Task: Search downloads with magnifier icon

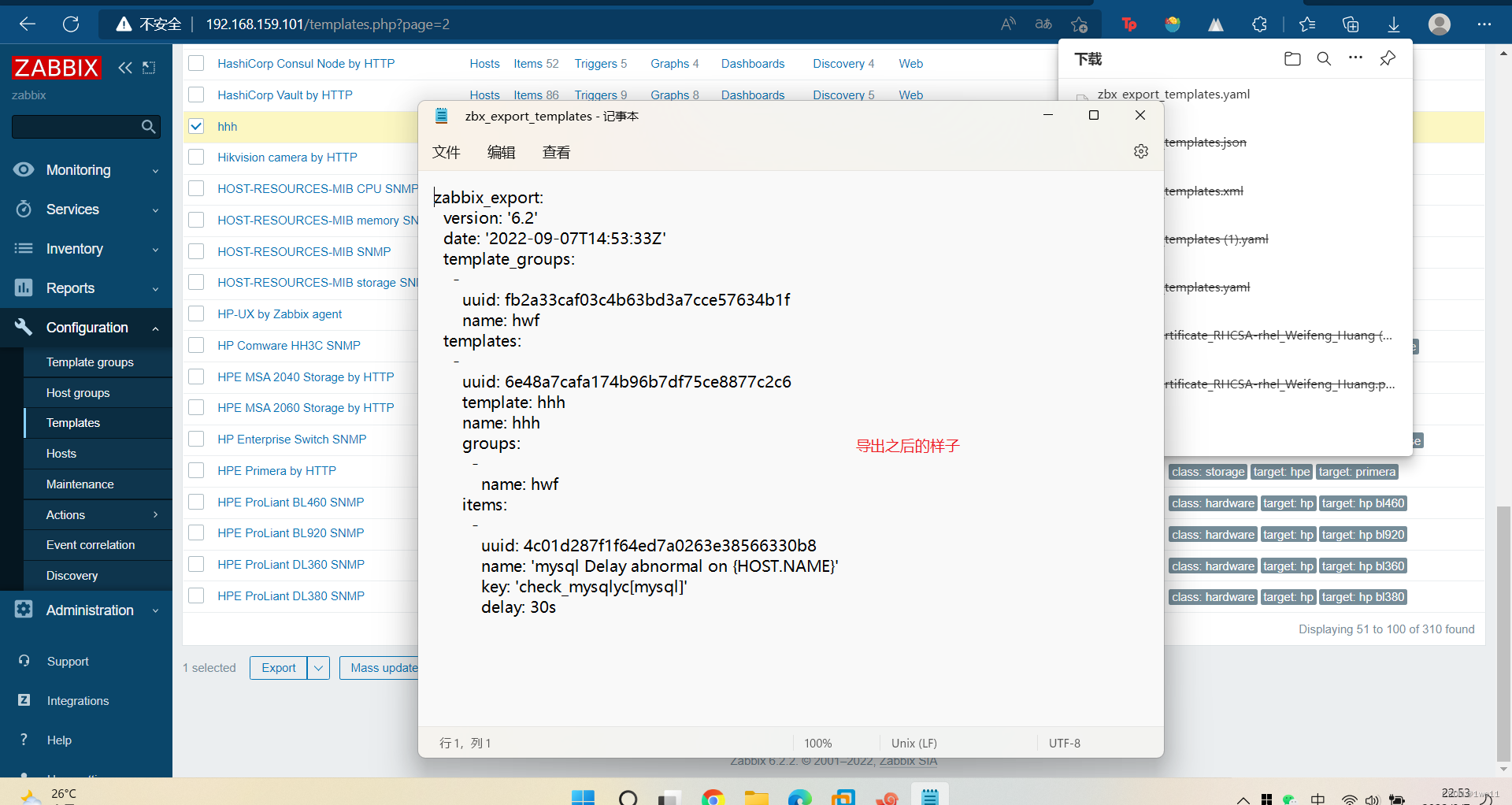Action: tap(1324, 59)
